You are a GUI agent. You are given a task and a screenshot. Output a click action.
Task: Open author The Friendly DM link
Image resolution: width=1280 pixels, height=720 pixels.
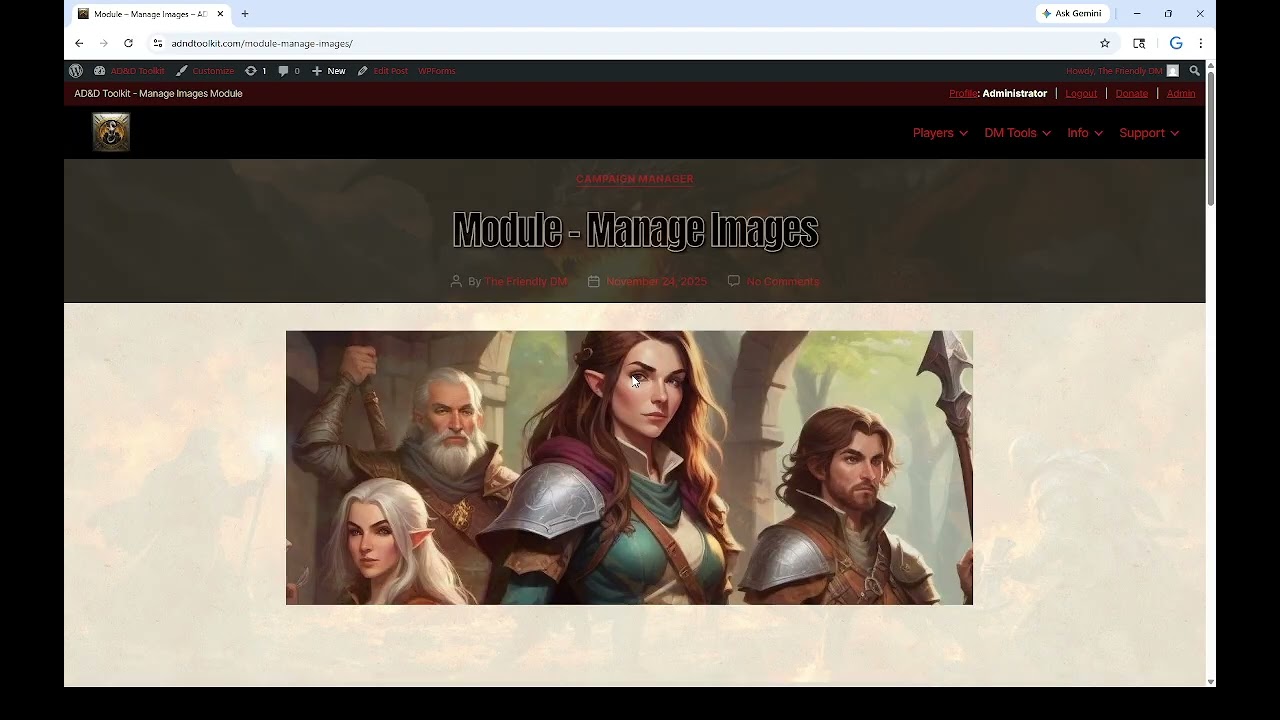[x=526, y=282]
